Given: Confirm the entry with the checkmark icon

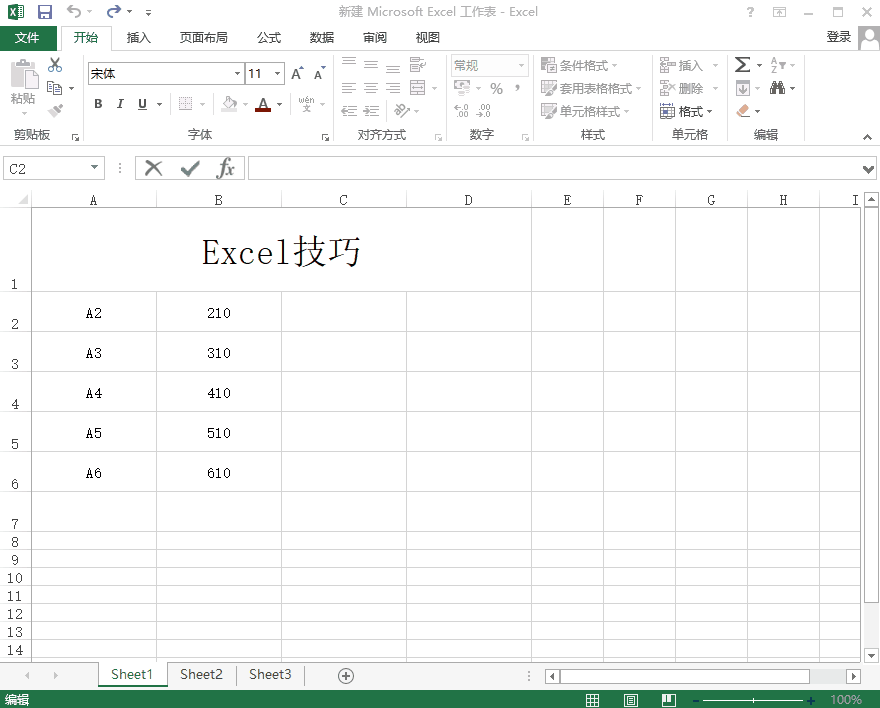Looking at the screenshot, I should pyautogui.click(x=189, y=168).
